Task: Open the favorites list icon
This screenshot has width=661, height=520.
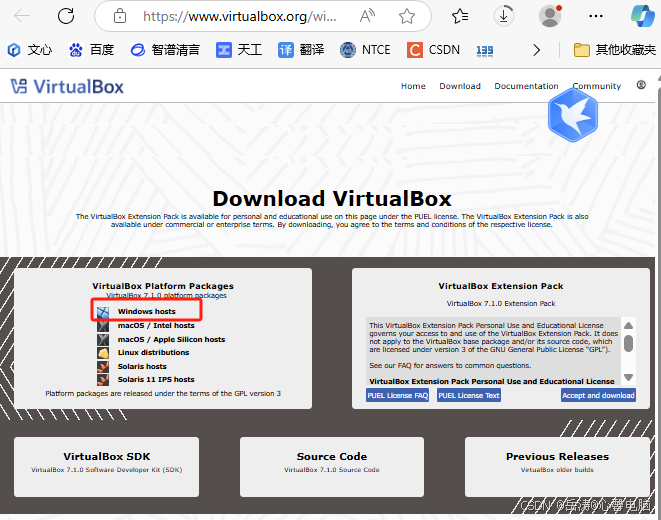Action: pyautogui.click(x=460, y=16)
